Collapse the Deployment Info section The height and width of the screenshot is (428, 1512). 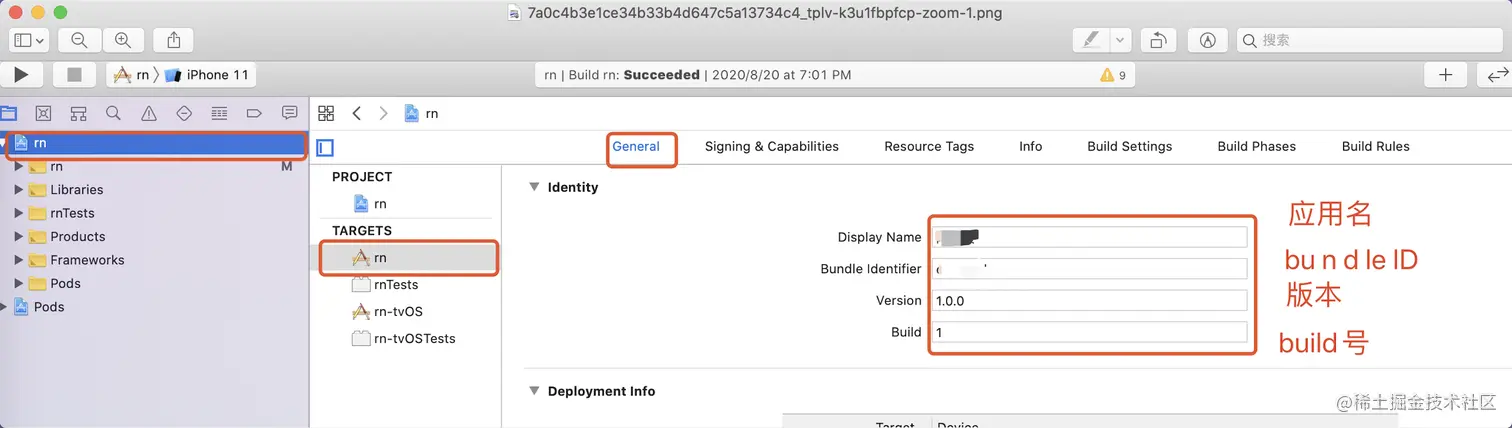pyautogui.click(x=534, y=391)
